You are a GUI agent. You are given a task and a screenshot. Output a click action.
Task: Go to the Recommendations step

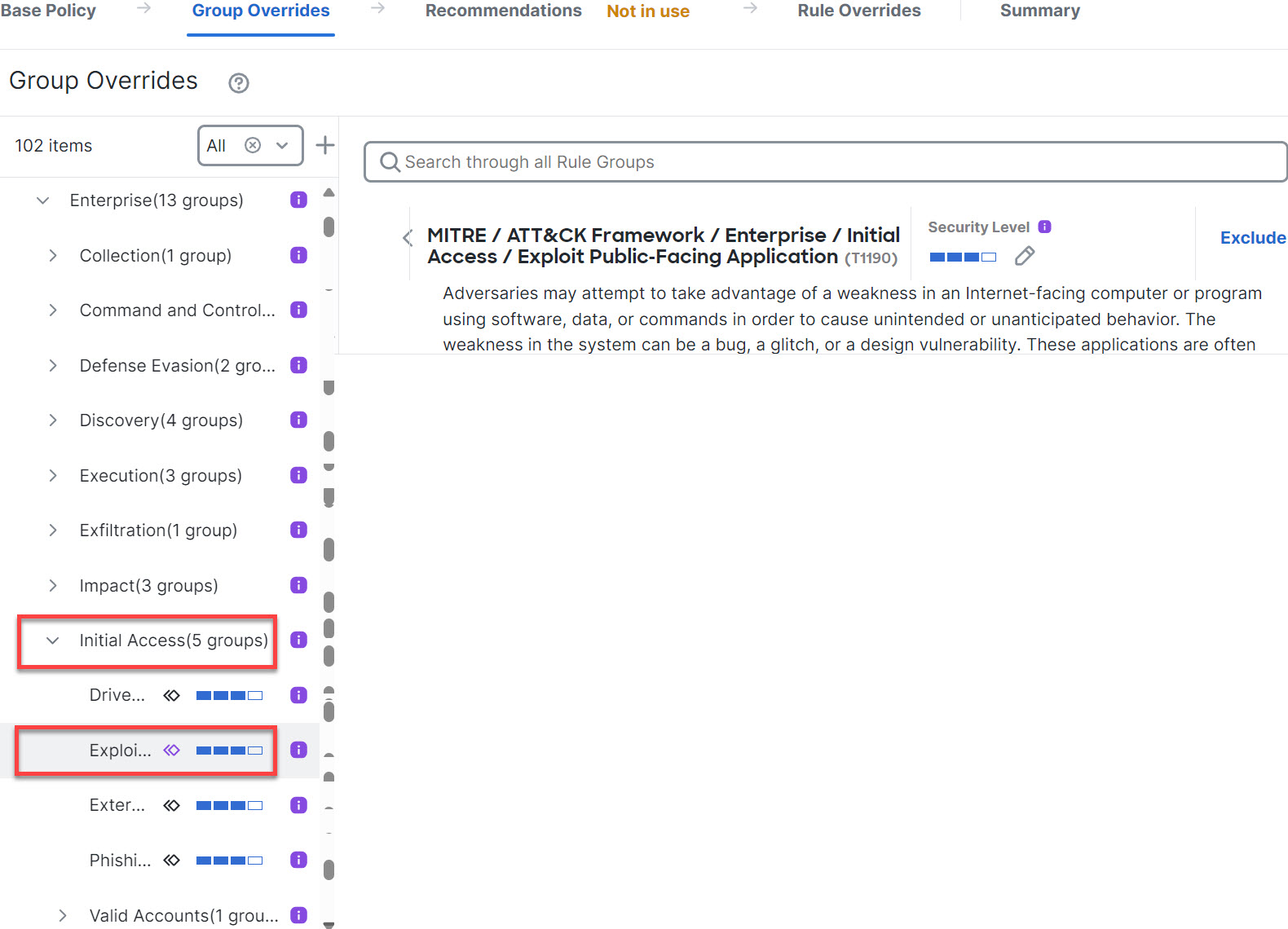[503, 11]
